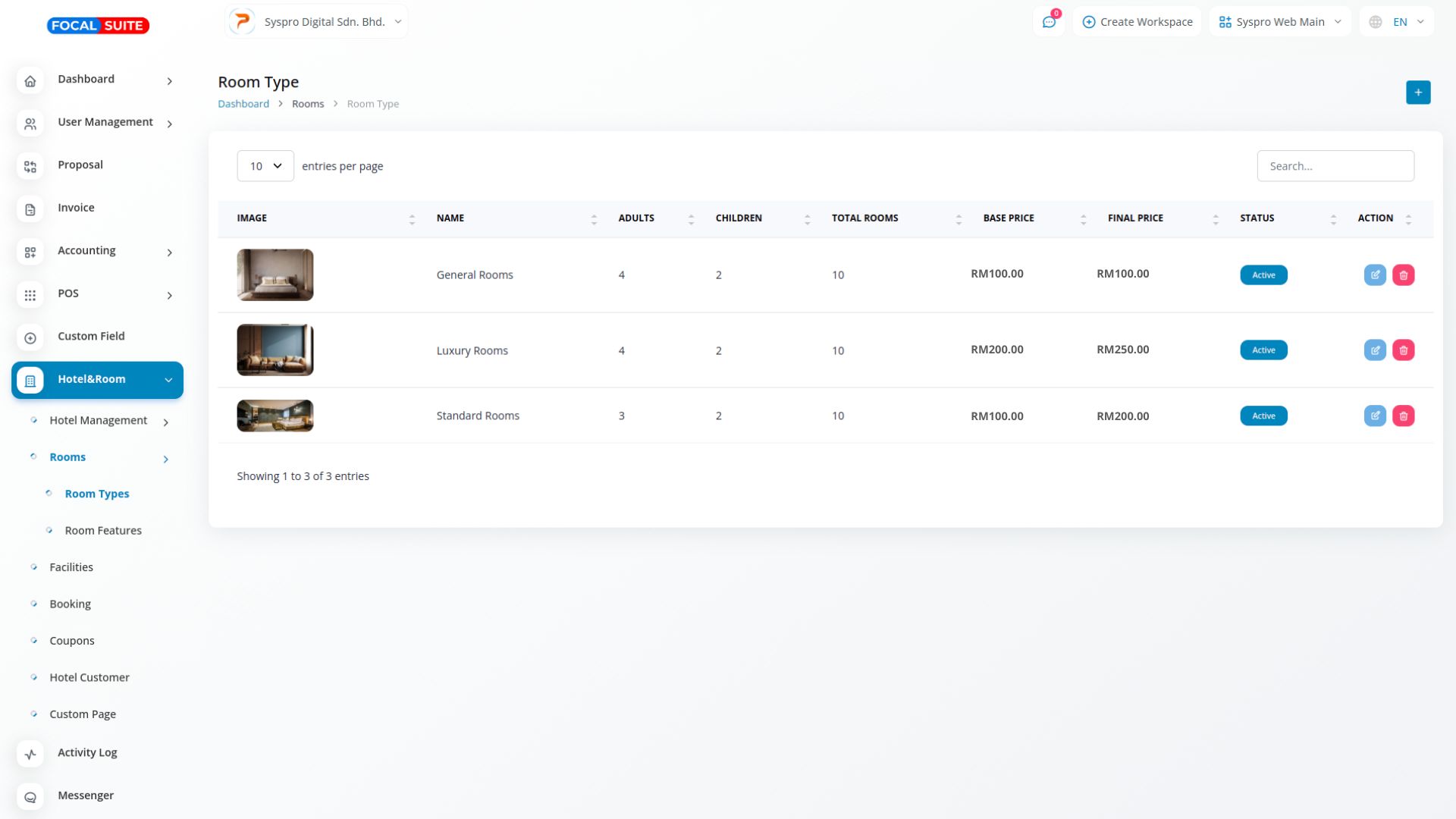
Task: Click the add room type plus button
Action: pos(1417,93)
